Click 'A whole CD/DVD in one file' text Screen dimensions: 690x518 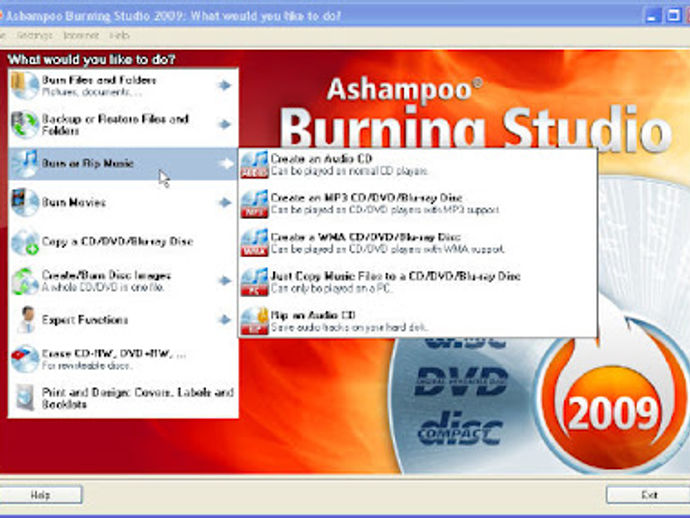[x=103, y=287]
